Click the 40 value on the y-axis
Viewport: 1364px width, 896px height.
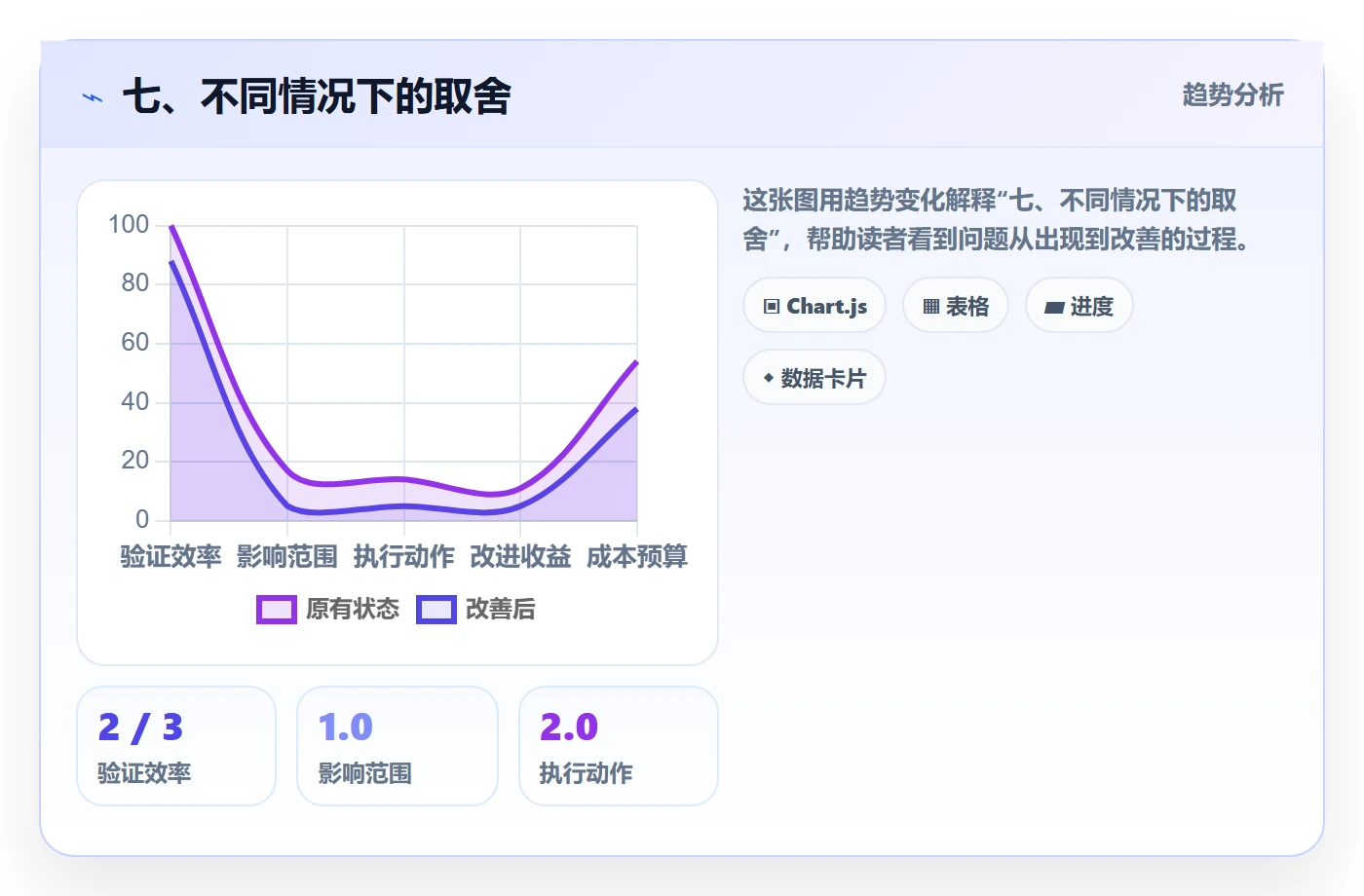[135, 401]
